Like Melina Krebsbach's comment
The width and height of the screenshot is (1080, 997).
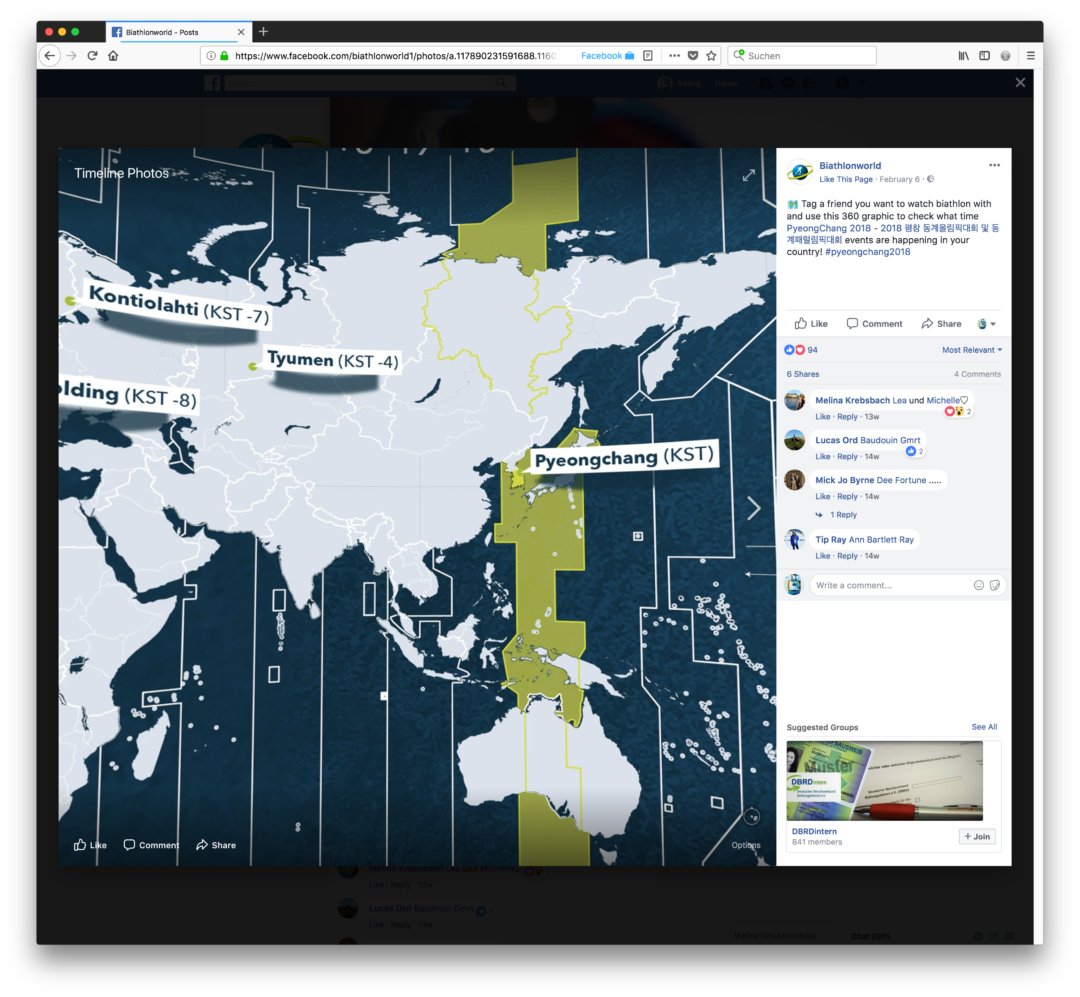click(x=822, y=417)
